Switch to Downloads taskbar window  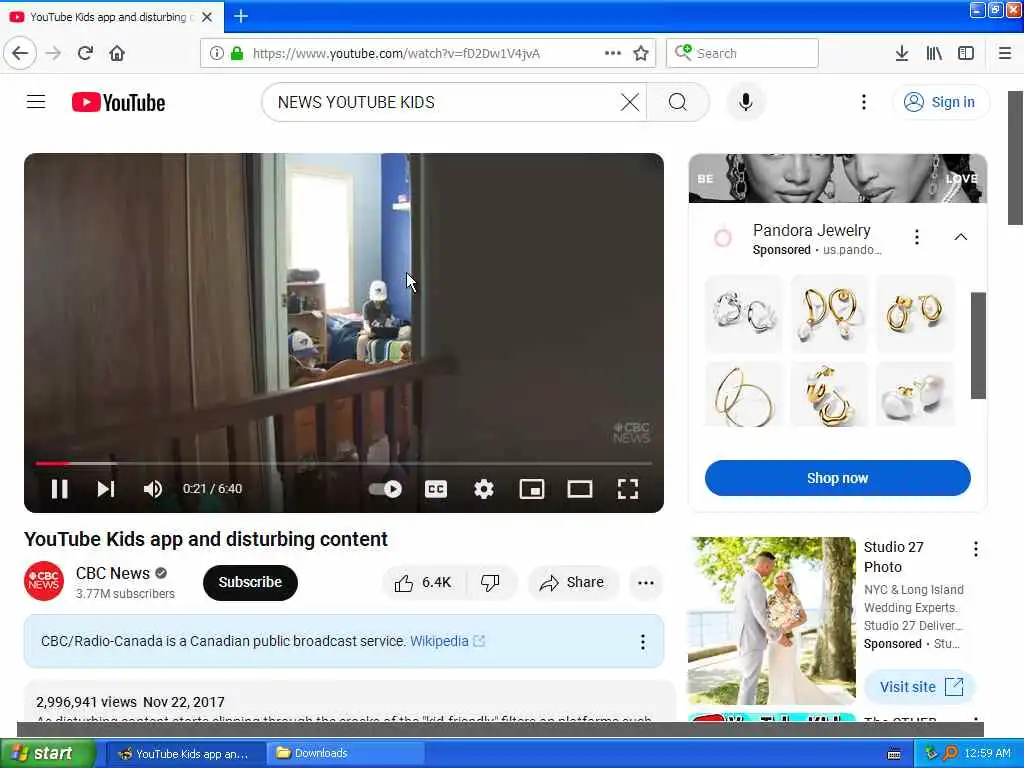click(345, 754)
